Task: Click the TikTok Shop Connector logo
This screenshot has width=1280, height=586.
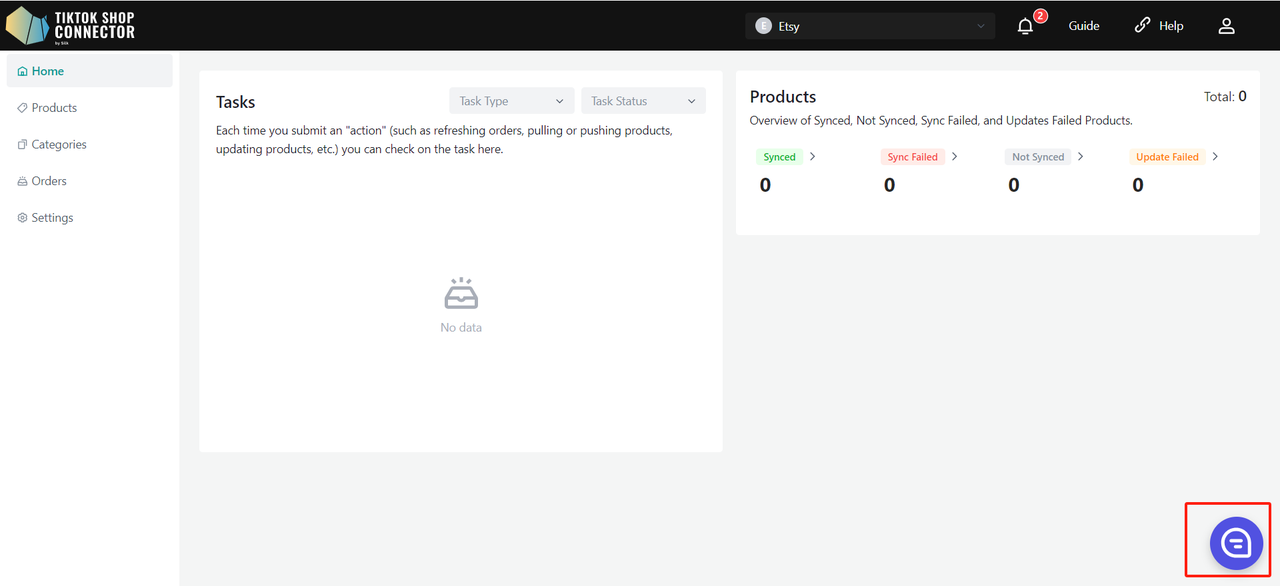Action: [x=71, y=25]
